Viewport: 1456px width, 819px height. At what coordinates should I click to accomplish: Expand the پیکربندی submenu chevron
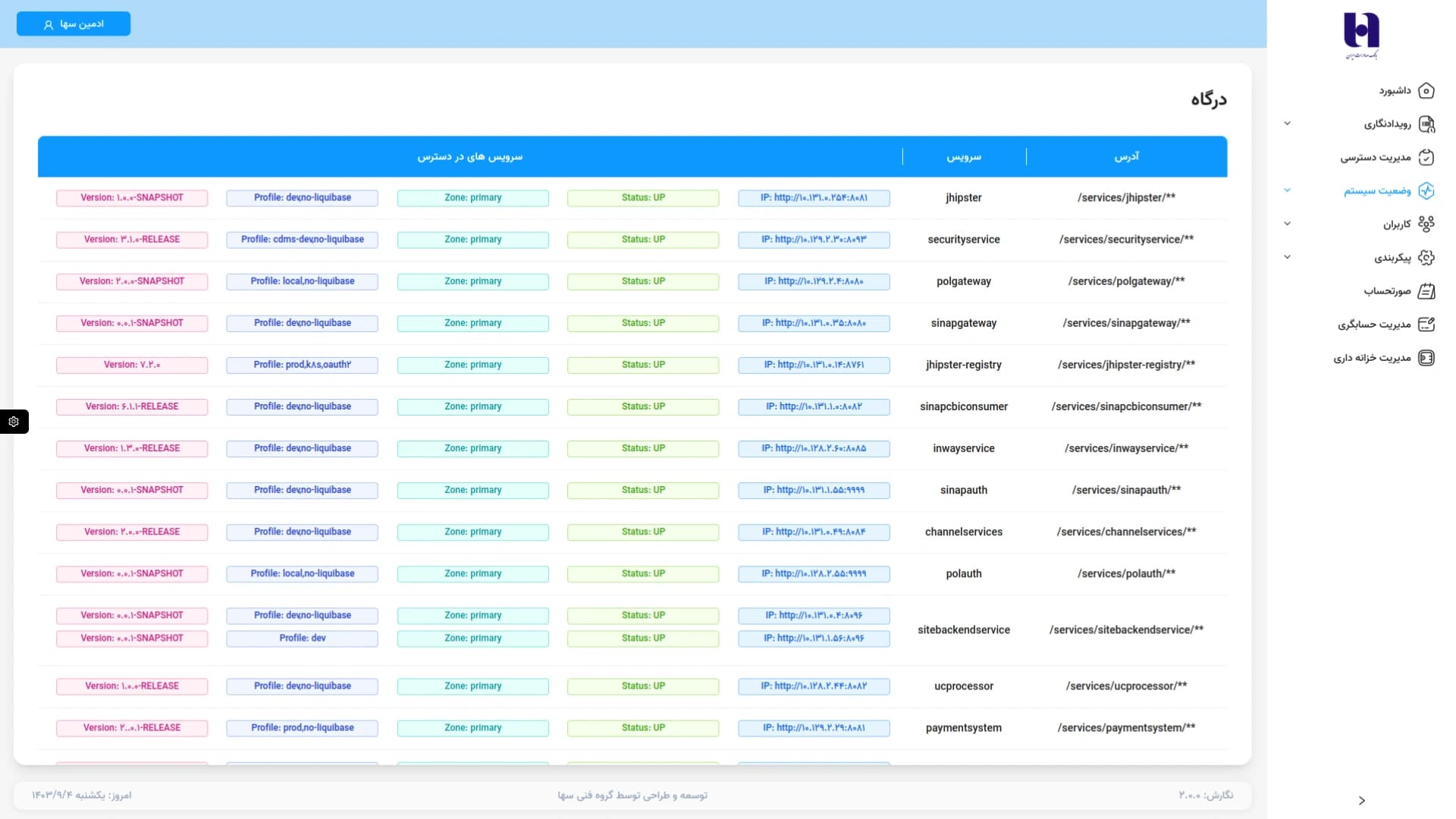pos(1287,257)
